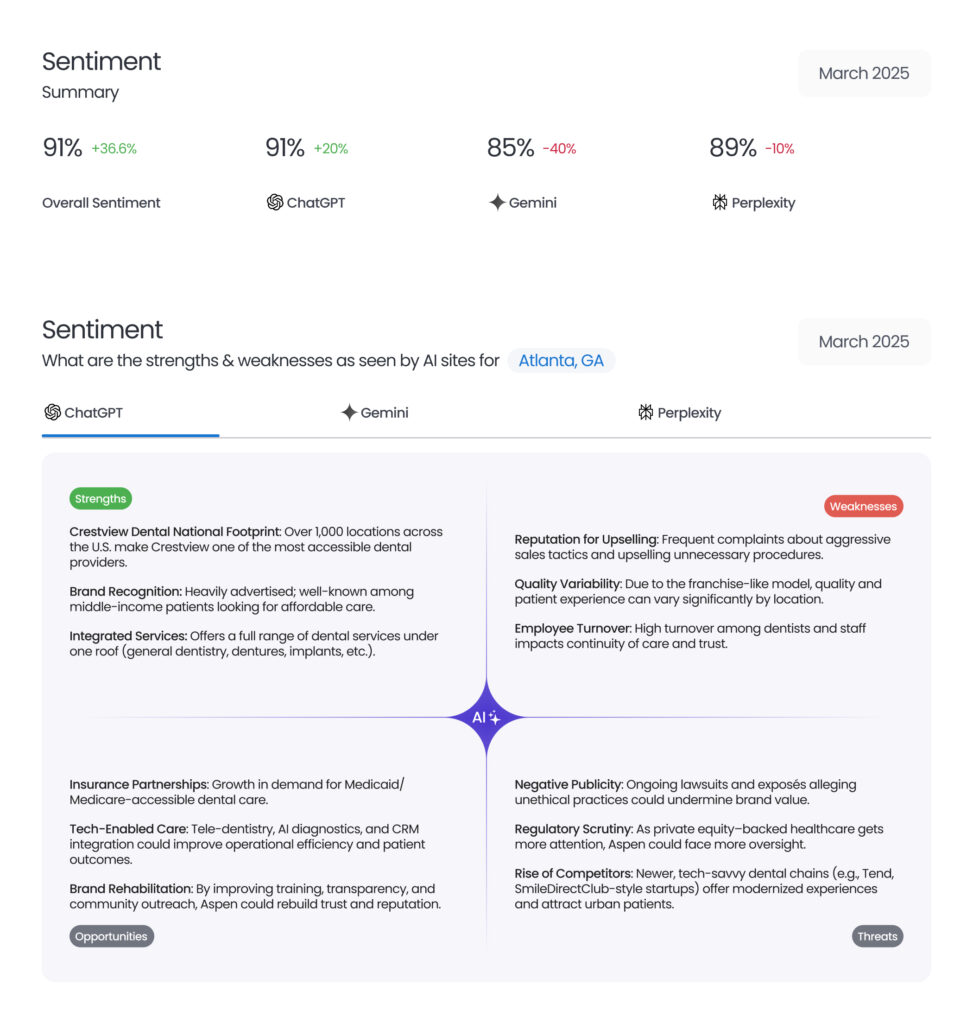Click the Perplexity icon beside the 89% score
This screenshot has width=973, height=1024.
point(720,202)
